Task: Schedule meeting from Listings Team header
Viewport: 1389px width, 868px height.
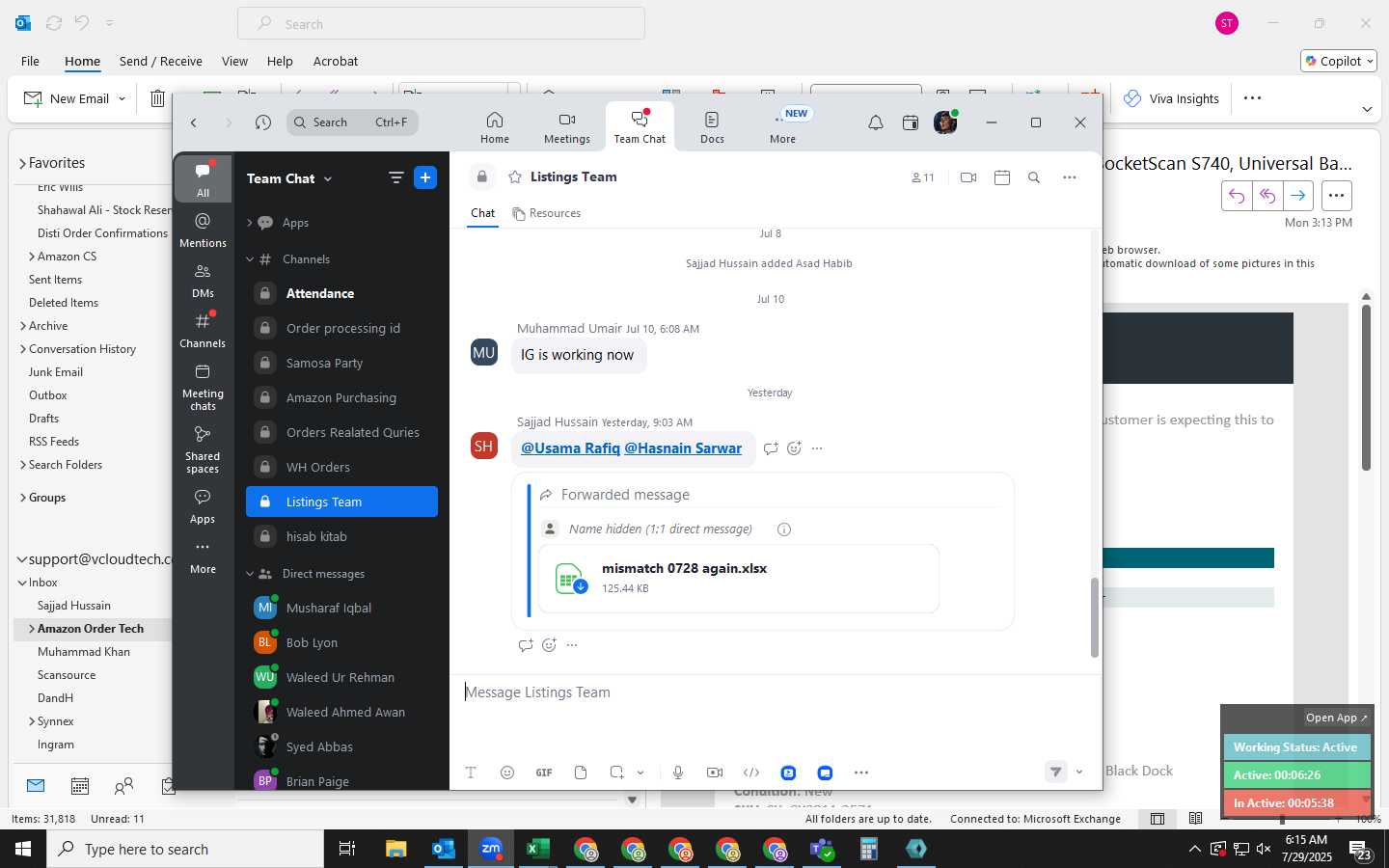Action: pos(1002,177)
